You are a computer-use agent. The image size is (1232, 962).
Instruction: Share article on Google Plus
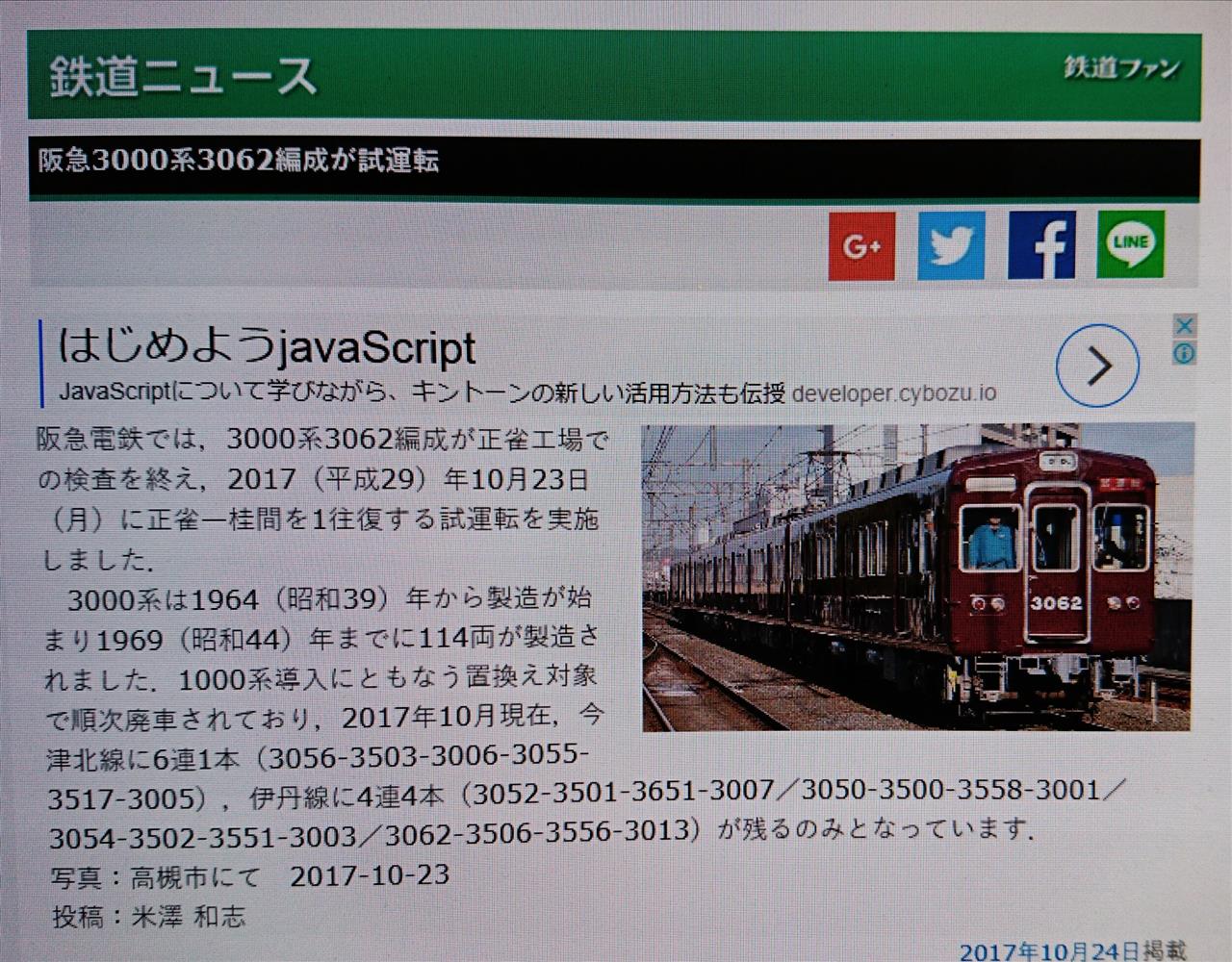(861, 246)
